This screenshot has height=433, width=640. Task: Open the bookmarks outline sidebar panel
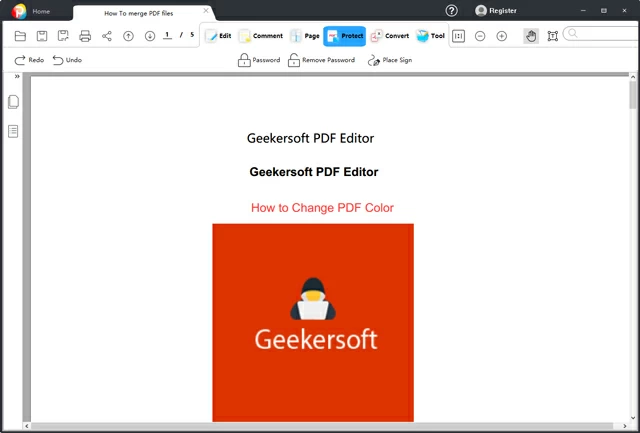pos(14,131)
